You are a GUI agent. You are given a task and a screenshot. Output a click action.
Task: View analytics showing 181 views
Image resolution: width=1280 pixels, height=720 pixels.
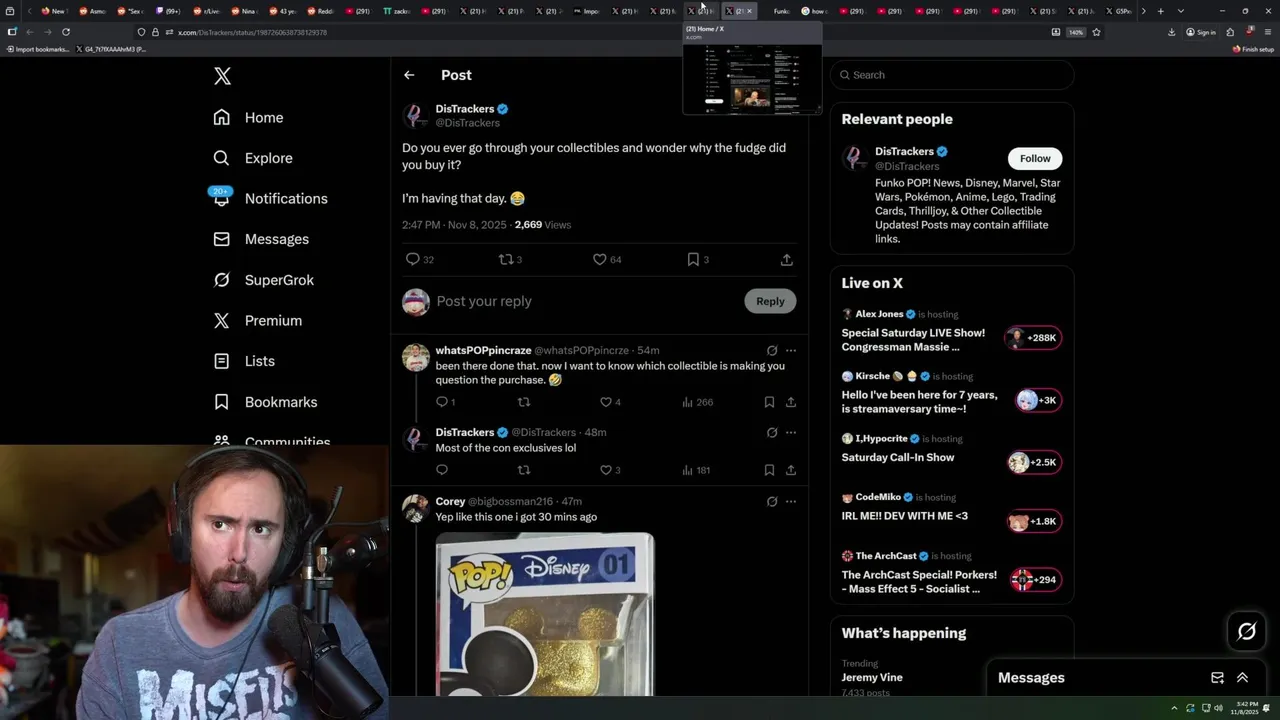(x=696, y=470)
